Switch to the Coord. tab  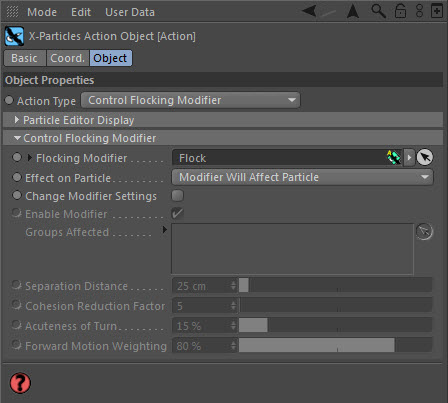pos(68,58)
